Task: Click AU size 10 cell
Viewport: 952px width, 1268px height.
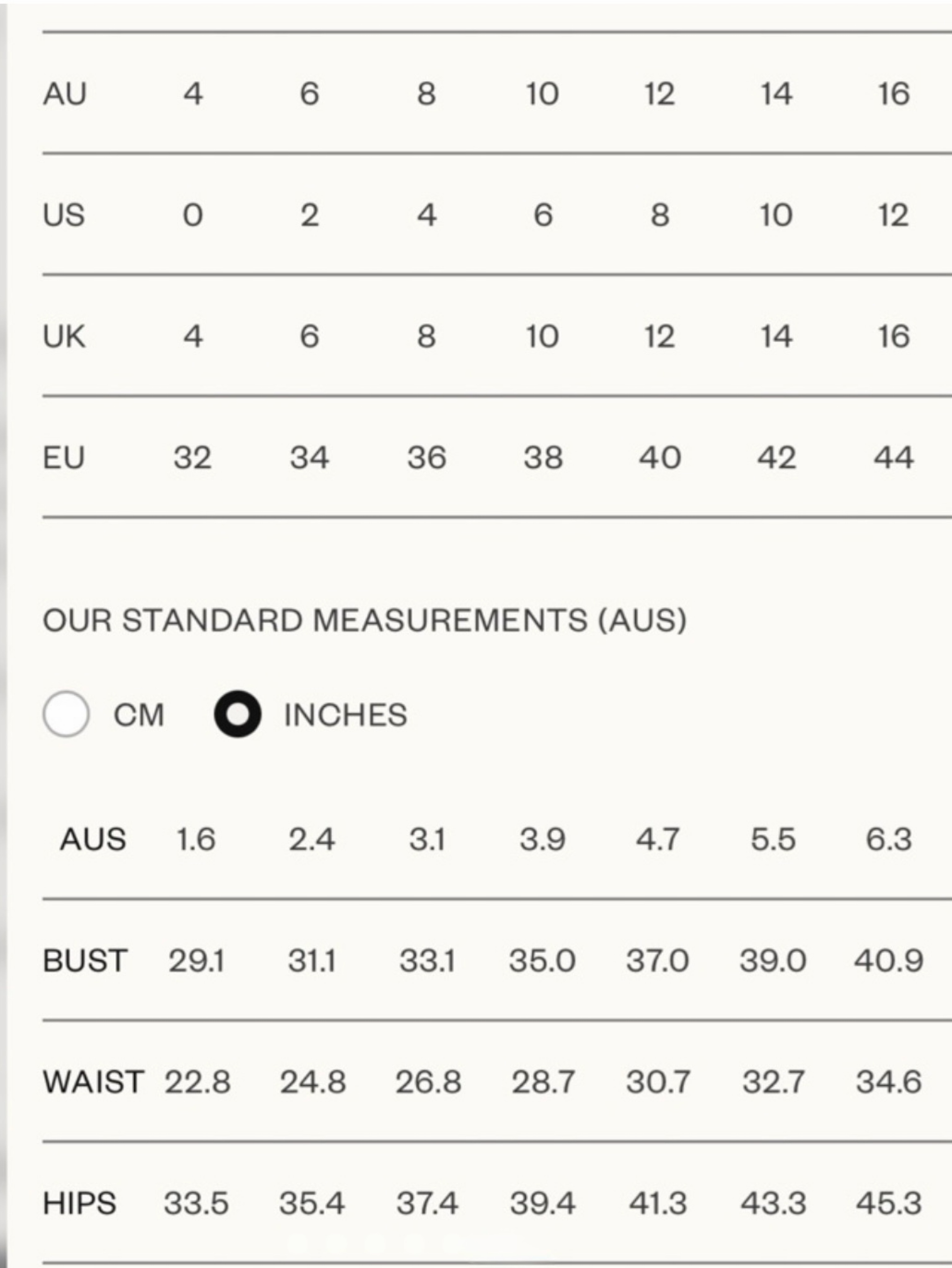Action: [542, 94]
